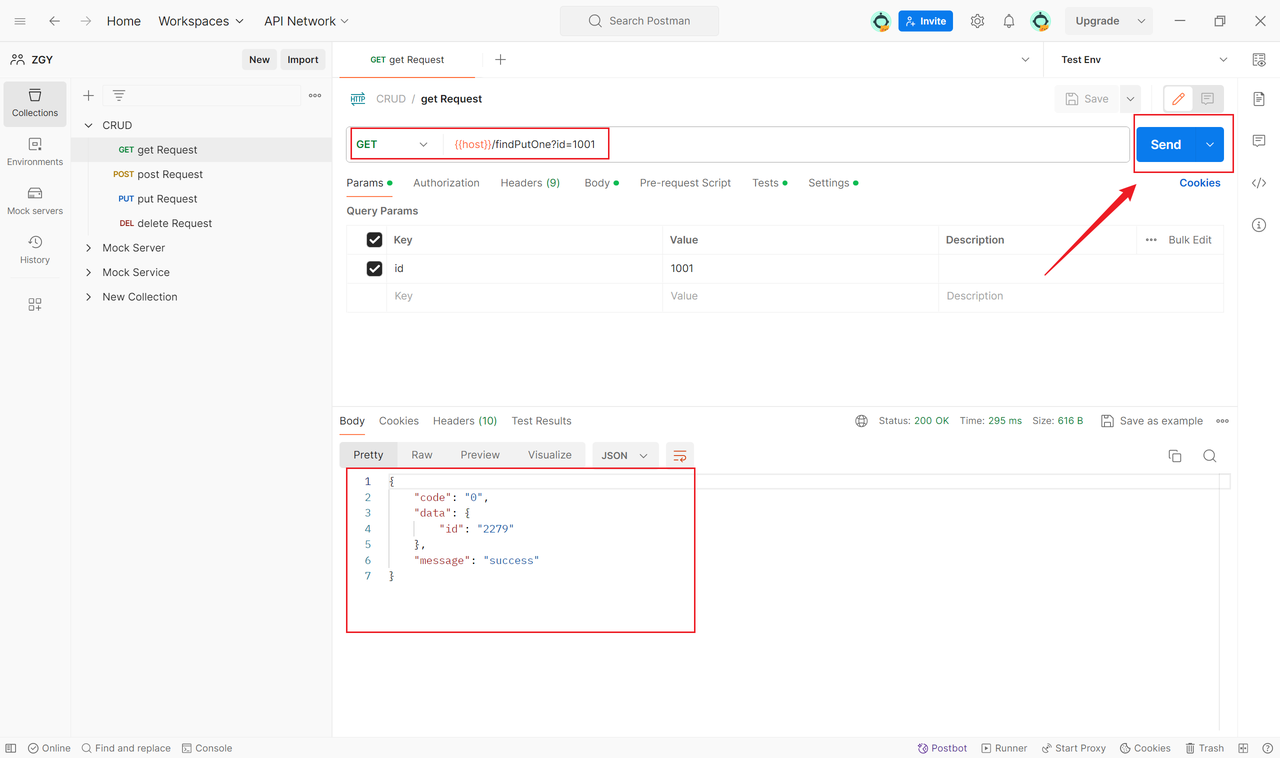The height and width of the screenshot is (758, 1280).
Task: Open the Send button dropdown arrow
Action: [x=1210, y=145]
